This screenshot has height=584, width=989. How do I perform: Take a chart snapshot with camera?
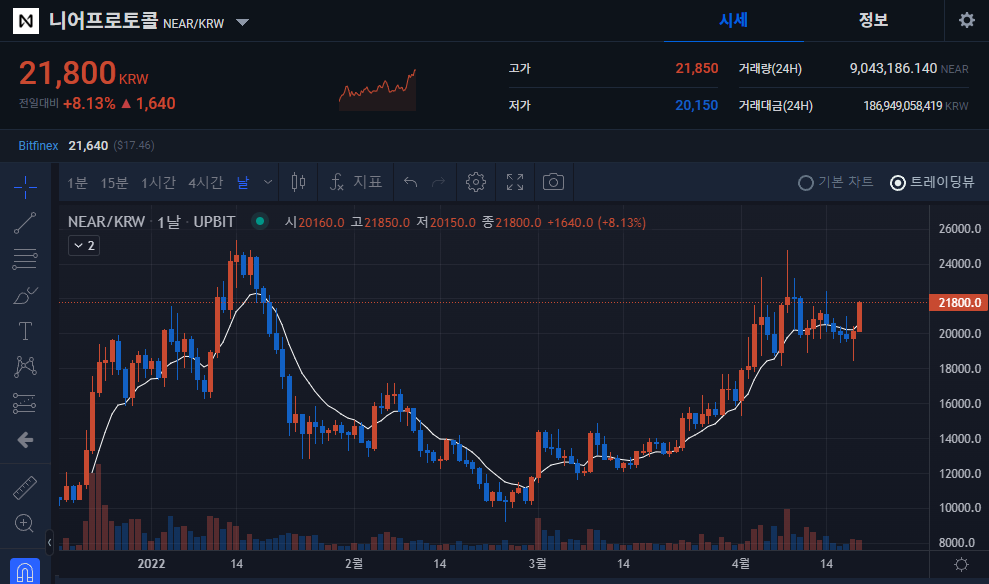coord(553,182)
